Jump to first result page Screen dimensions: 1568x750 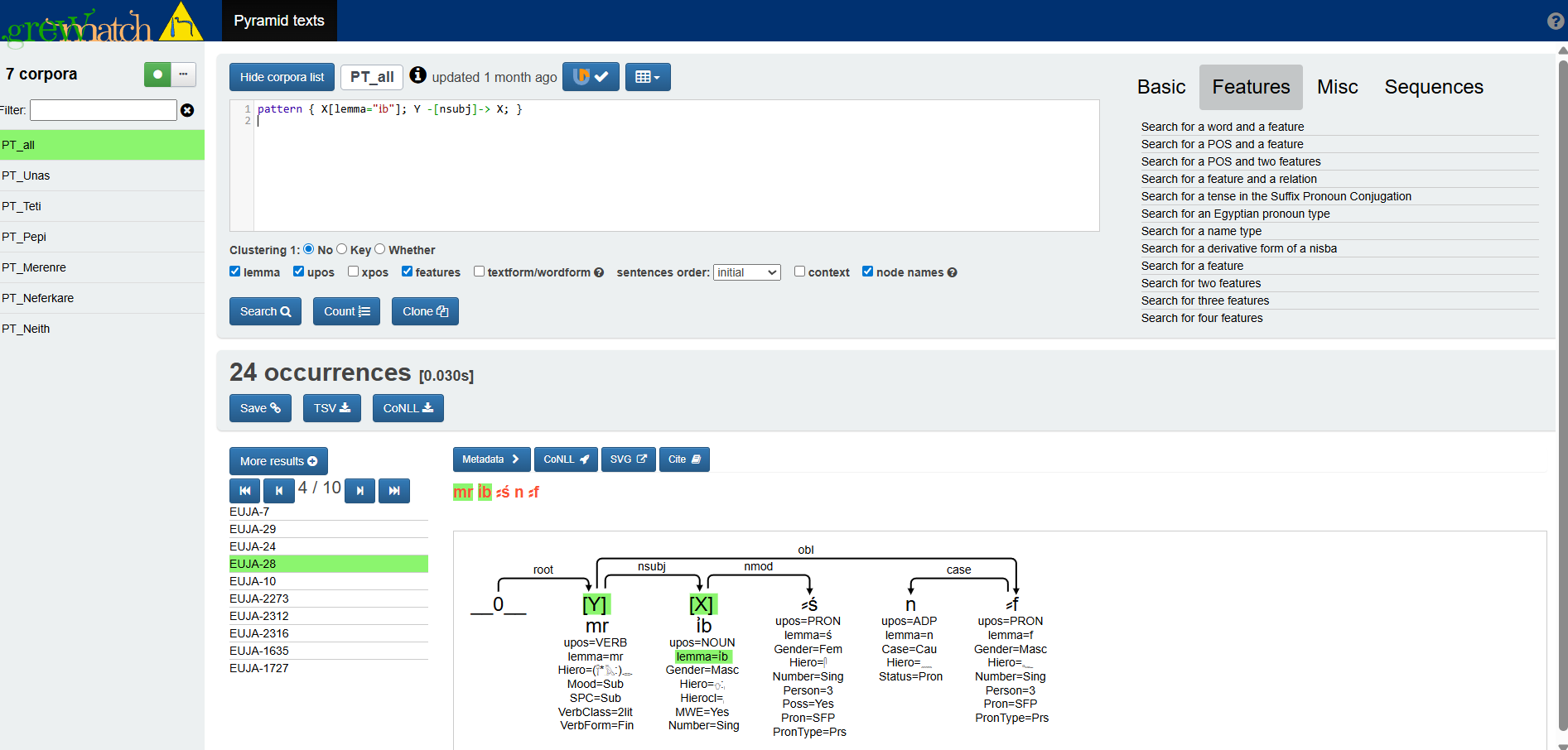244,491
